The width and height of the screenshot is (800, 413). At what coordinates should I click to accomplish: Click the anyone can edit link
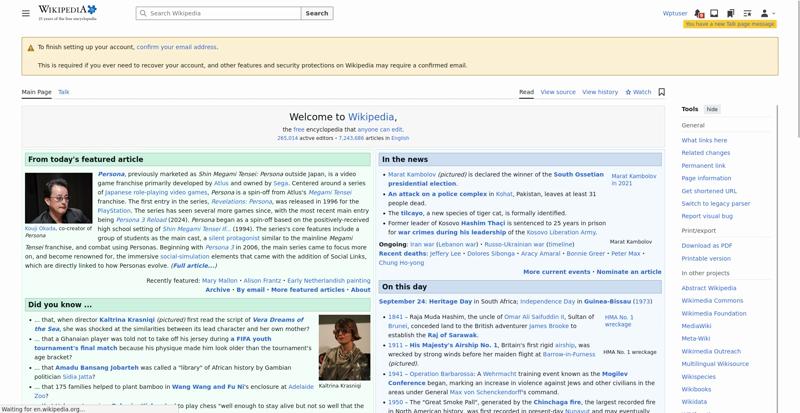pos(380,130)
